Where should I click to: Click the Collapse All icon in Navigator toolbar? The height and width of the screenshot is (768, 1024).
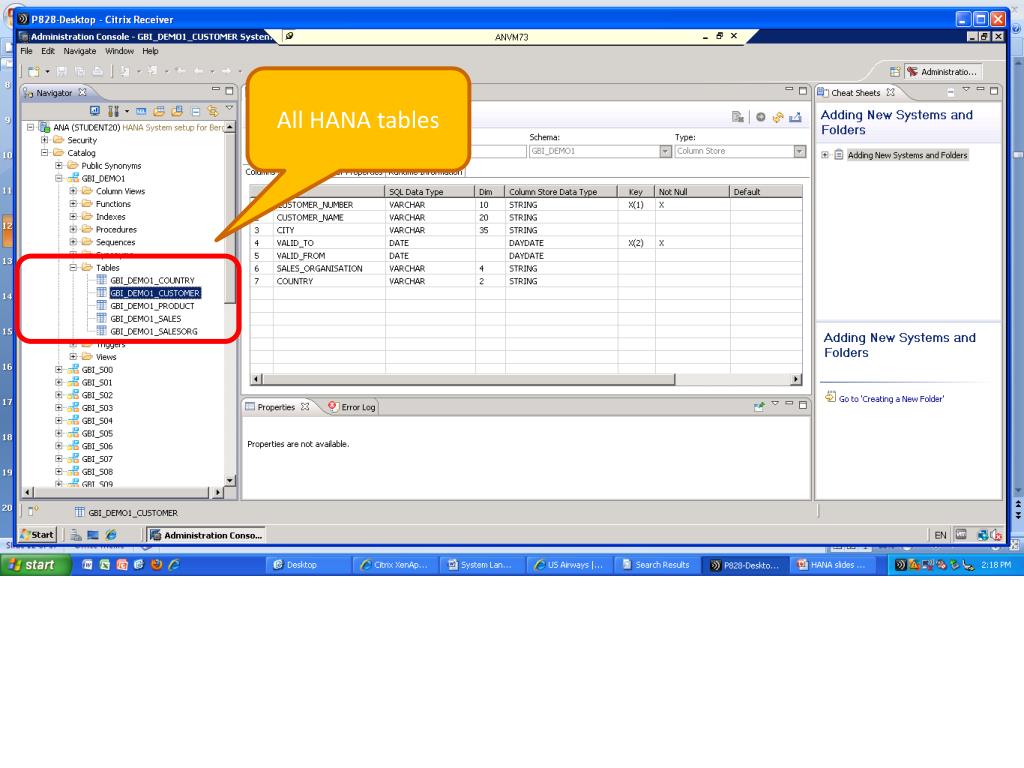pyautogui.click(x=195, y=111)
